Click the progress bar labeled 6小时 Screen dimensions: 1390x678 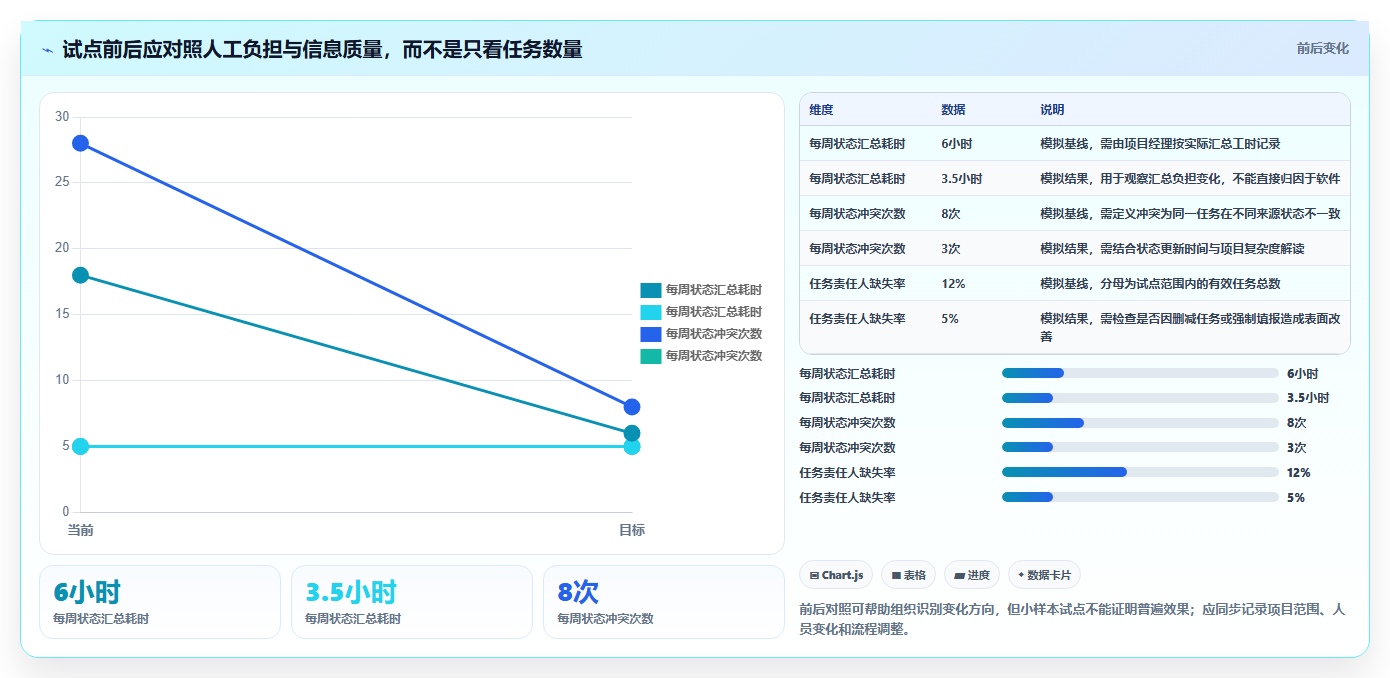point(1140,373)
